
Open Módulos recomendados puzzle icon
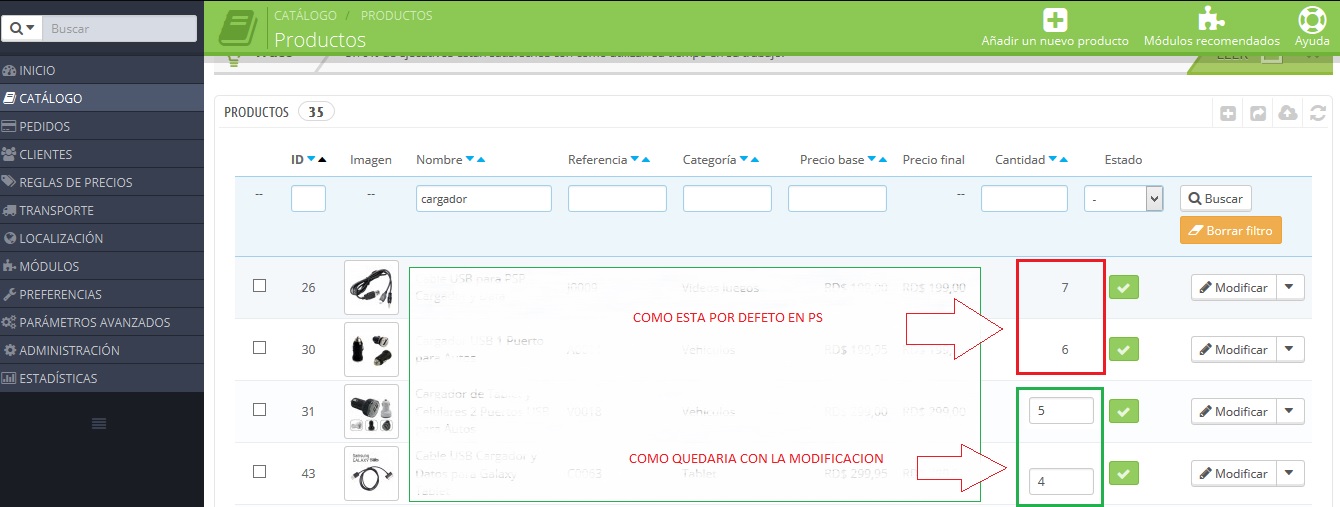(1211, 20)
